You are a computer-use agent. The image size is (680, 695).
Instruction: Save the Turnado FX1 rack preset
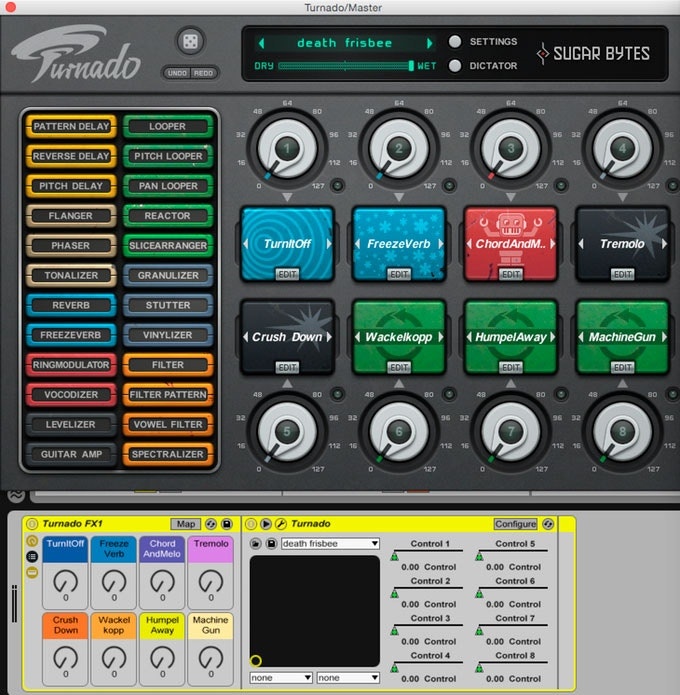tap(227, 524)
